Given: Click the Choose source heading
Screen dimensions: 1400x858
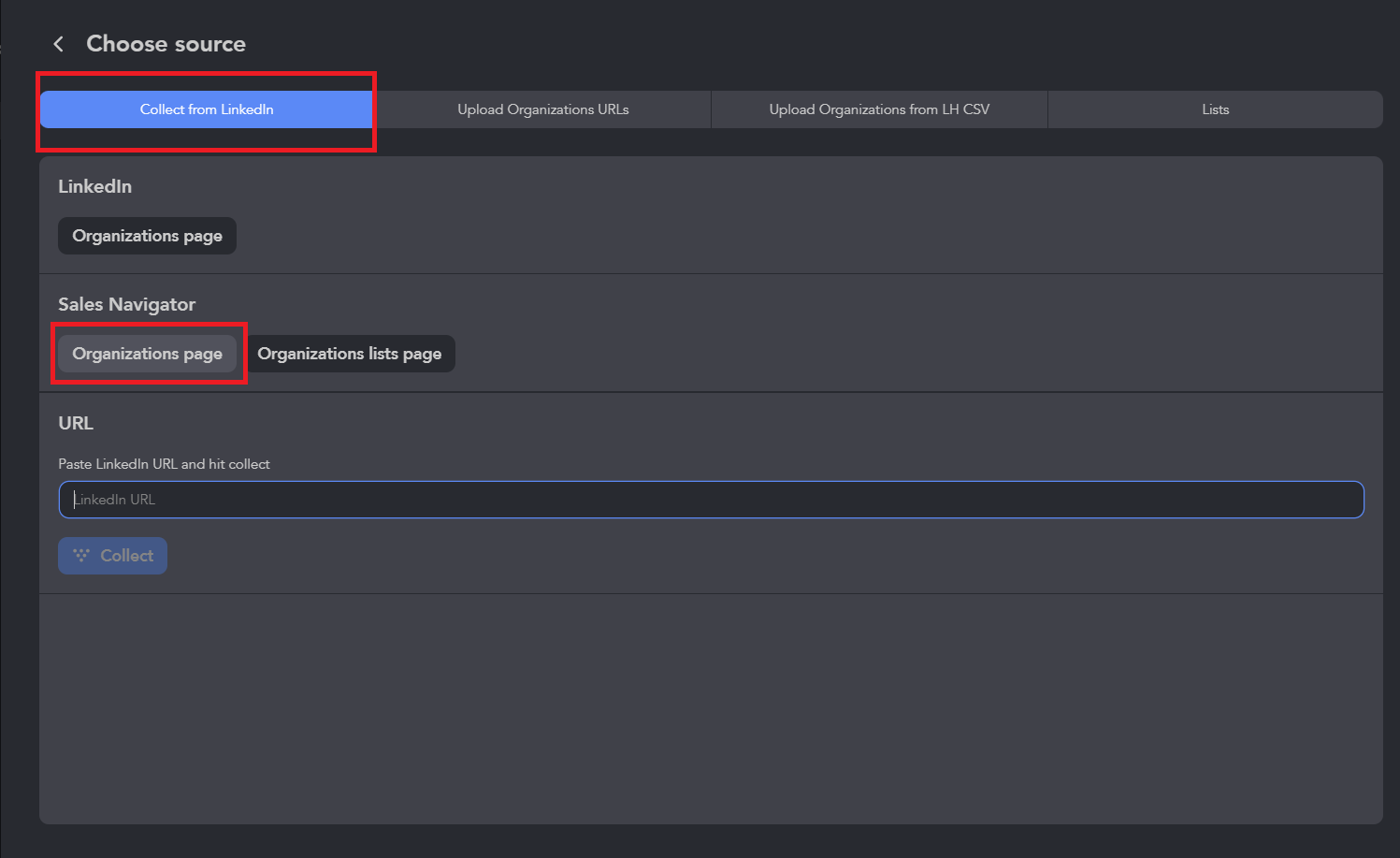Looking at the screenshot, I should (166, 44).
